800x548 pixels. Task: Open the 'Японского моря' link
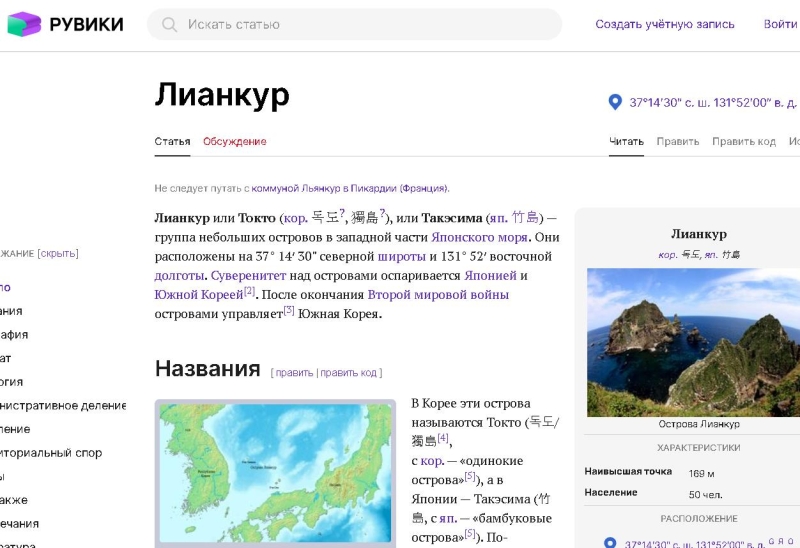tap(479, 237)
